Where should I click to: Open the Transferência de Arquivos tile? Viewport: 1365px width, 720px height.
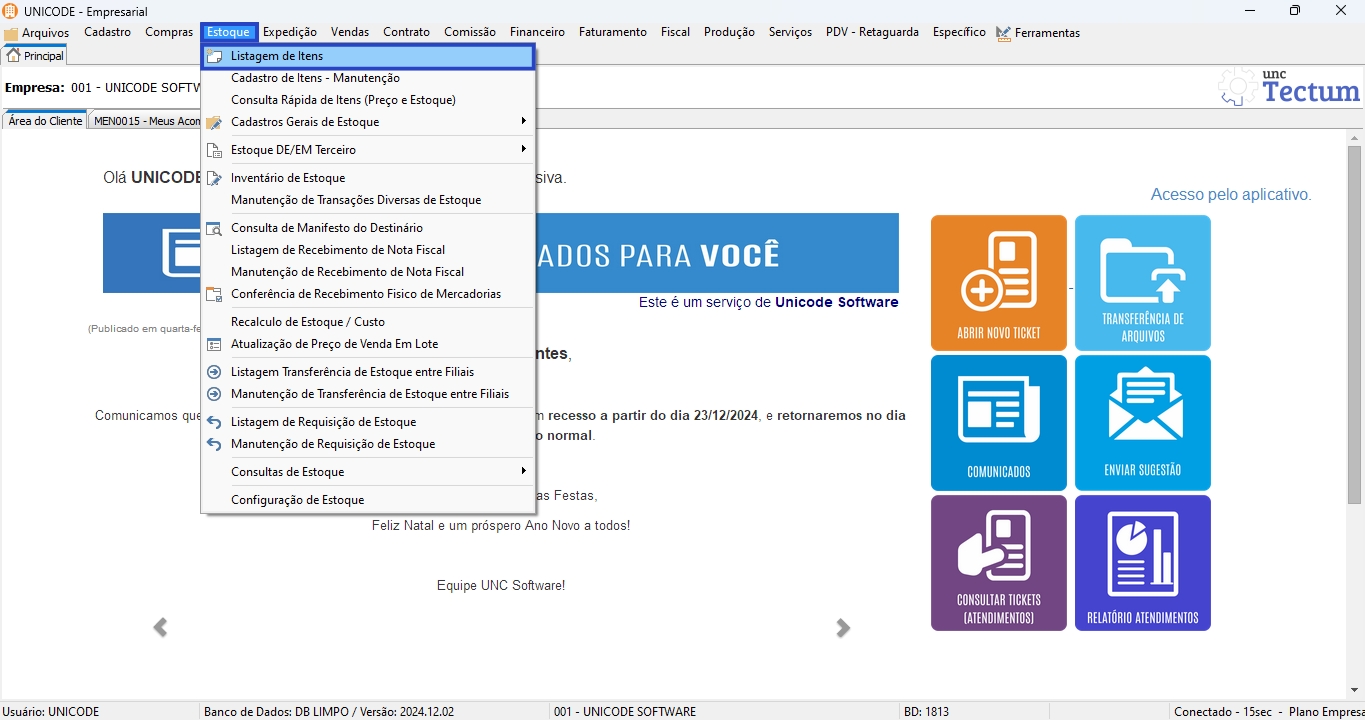pyautogui.click(x=1142, y=282)
